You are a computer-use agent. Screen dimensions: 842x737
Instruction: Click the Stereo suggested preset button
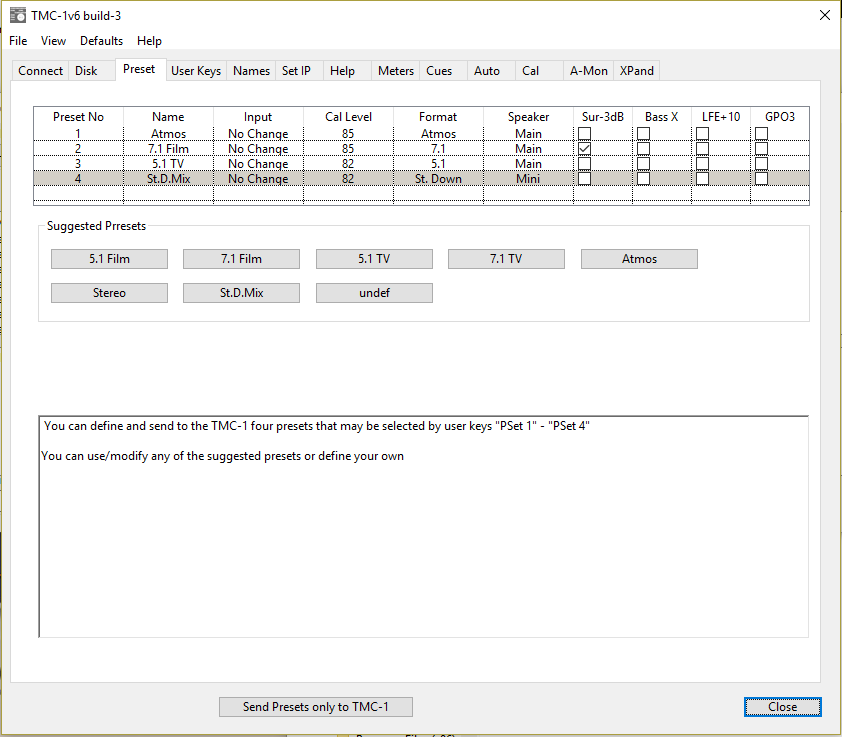click(110, 293)
